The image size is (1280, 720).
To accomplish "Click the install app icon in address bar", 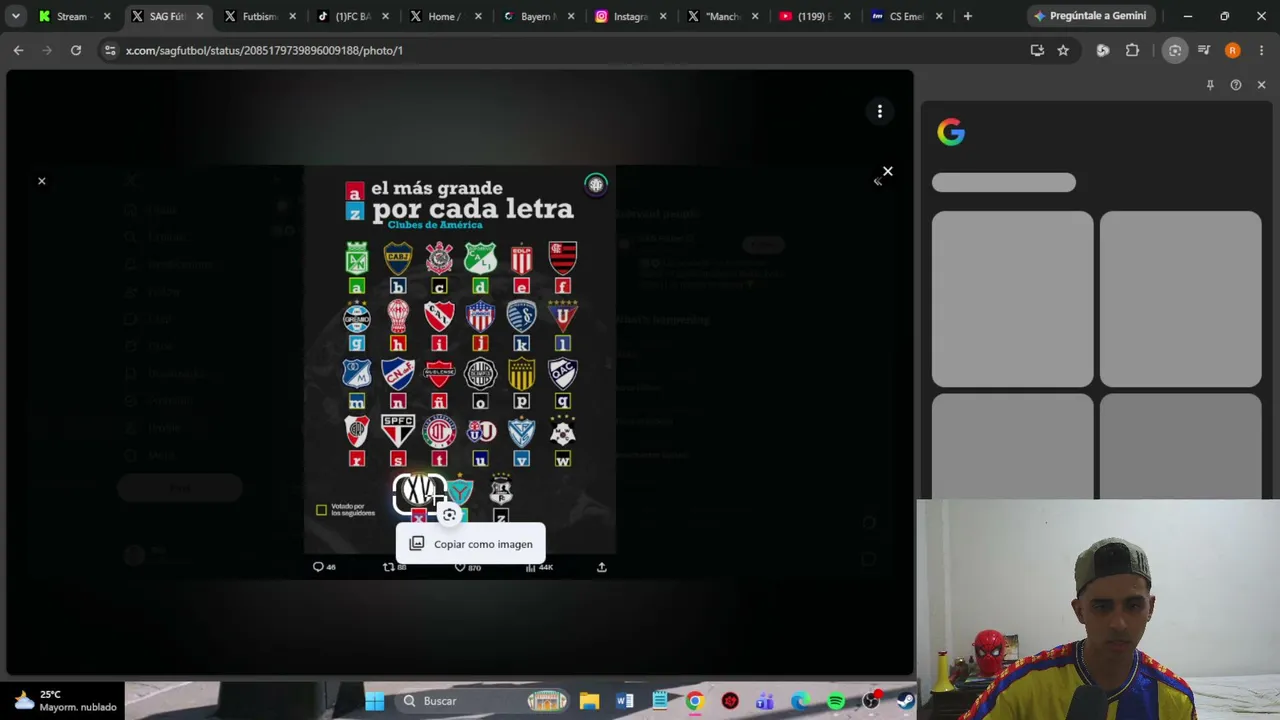I will (x=1037, y=50).
